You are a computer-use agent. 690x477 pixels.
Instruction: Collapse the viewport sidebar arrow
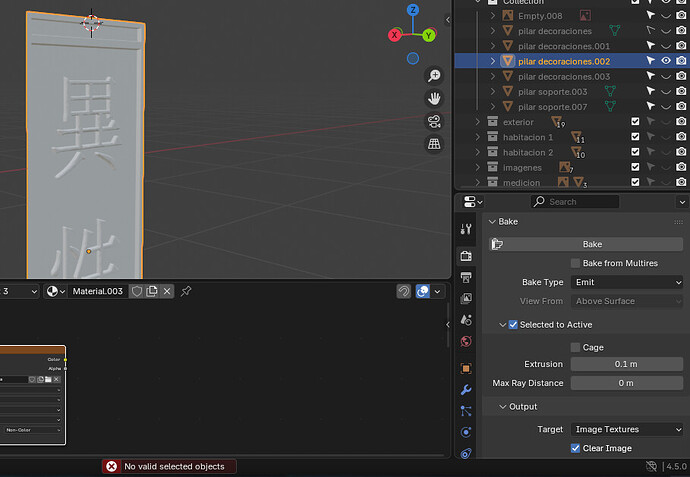click(448, 19)
